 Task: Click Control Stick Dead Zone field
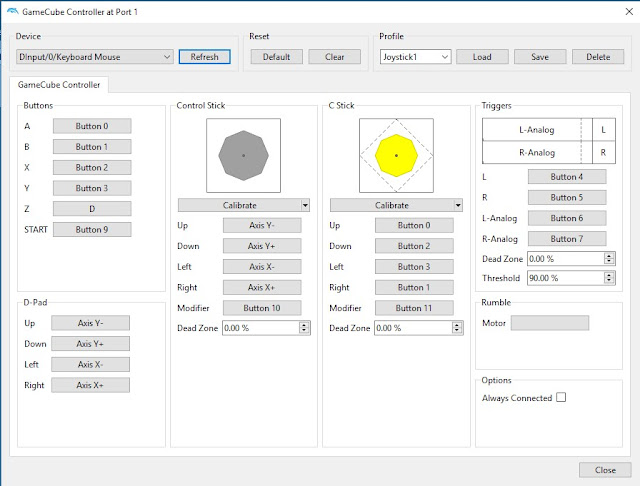(x=260, y=328)
